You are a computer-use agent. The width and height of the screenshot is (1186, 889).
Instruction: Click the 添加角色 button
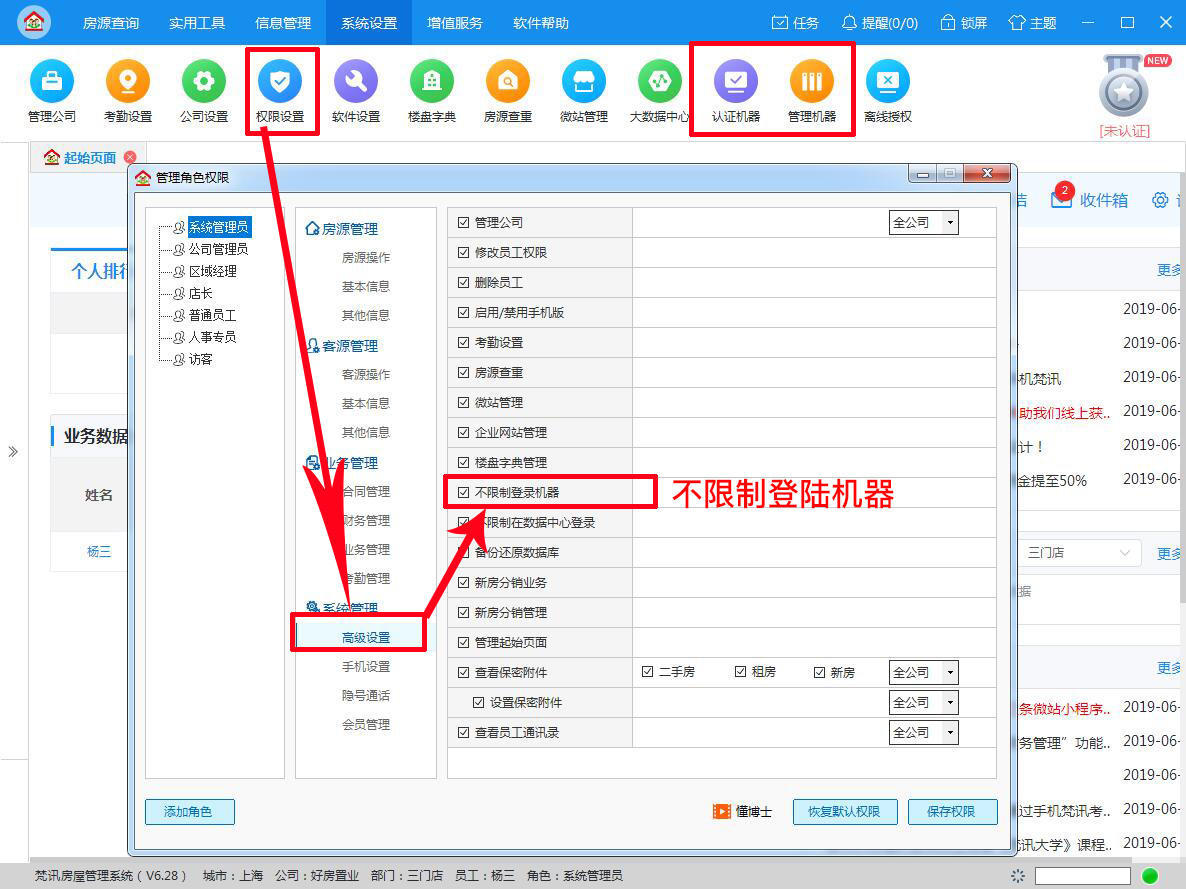pyautogui.click(x=189, y=811)
